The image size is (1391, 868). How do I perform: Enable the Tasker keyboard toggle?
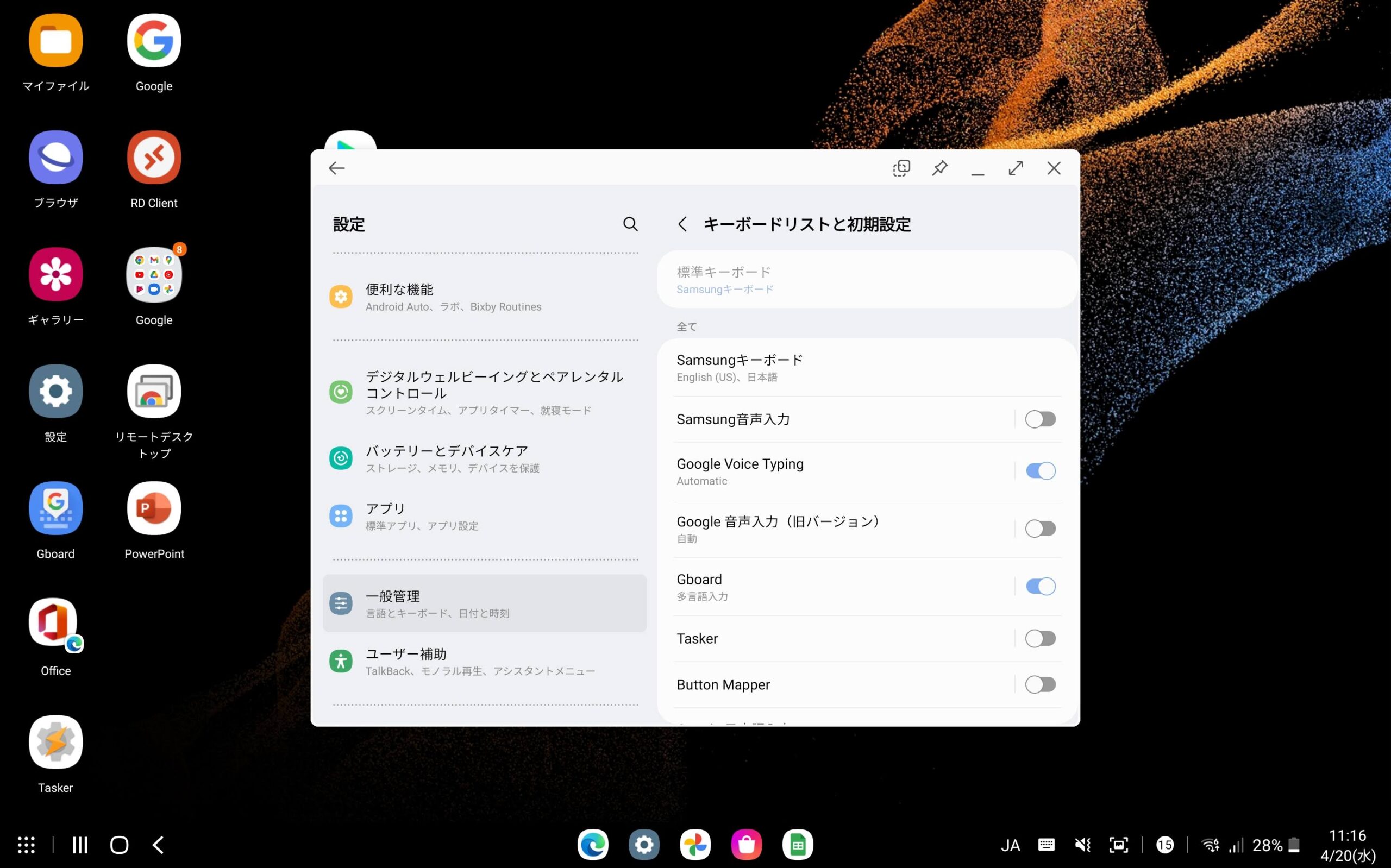[x=1040, y=638]
